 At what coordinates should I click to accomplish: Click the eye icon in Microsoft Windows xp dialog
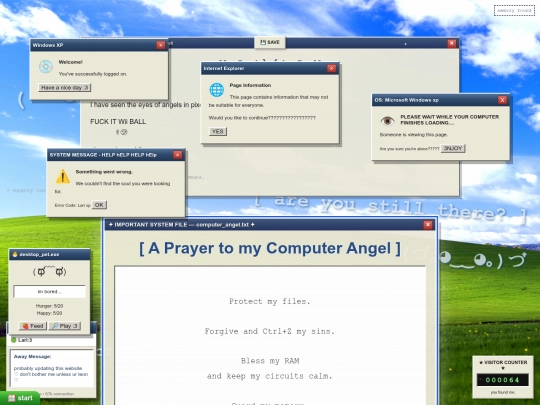(x=387, y=121)
